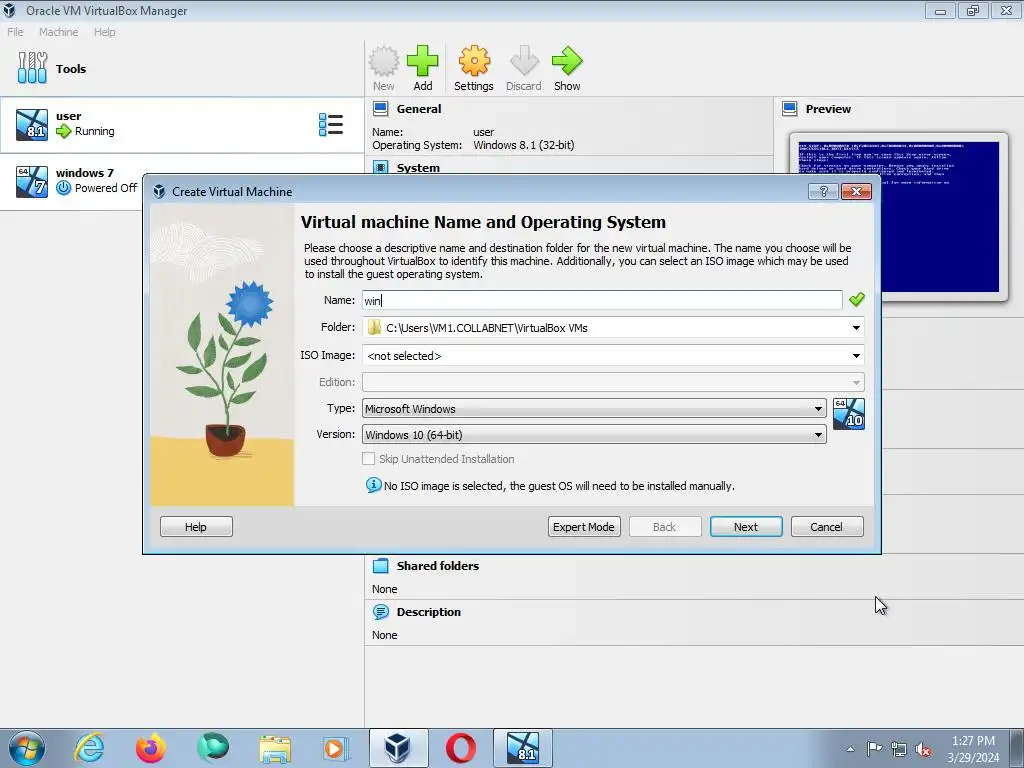The height and width of the screenshot is (768, 1024).
Task: Launch Firefox from taskbar
Action: tap(150, 748)
